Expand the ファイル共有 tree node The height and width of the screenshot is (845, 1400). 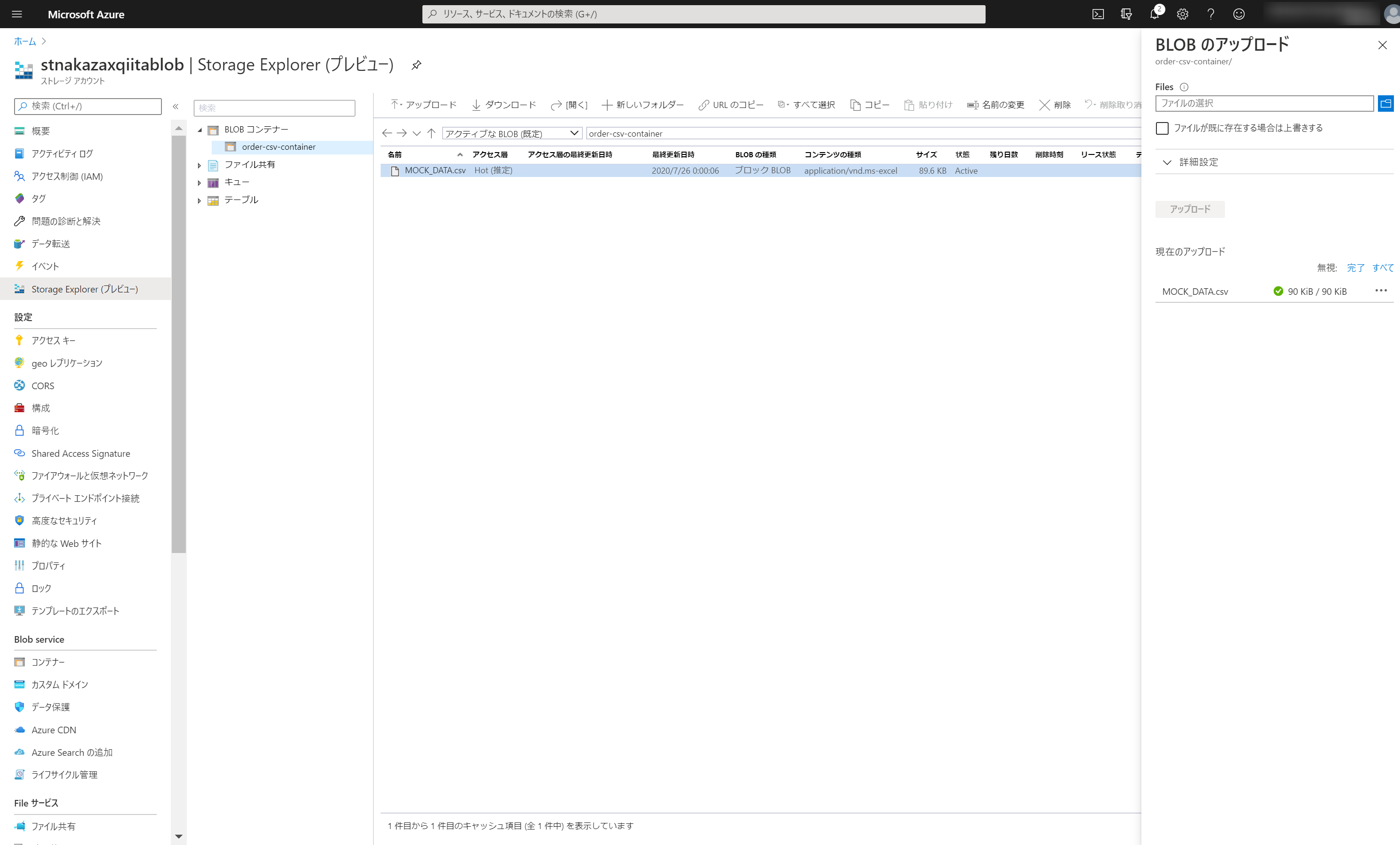click(199, 165)
